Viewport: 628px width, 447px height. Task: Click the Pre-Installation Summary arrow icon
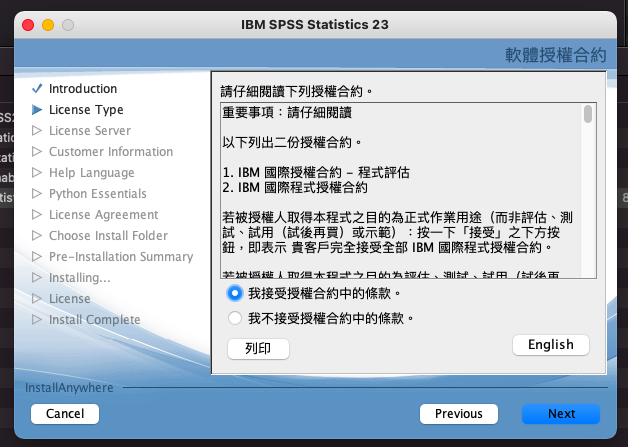tap(37, 256)
